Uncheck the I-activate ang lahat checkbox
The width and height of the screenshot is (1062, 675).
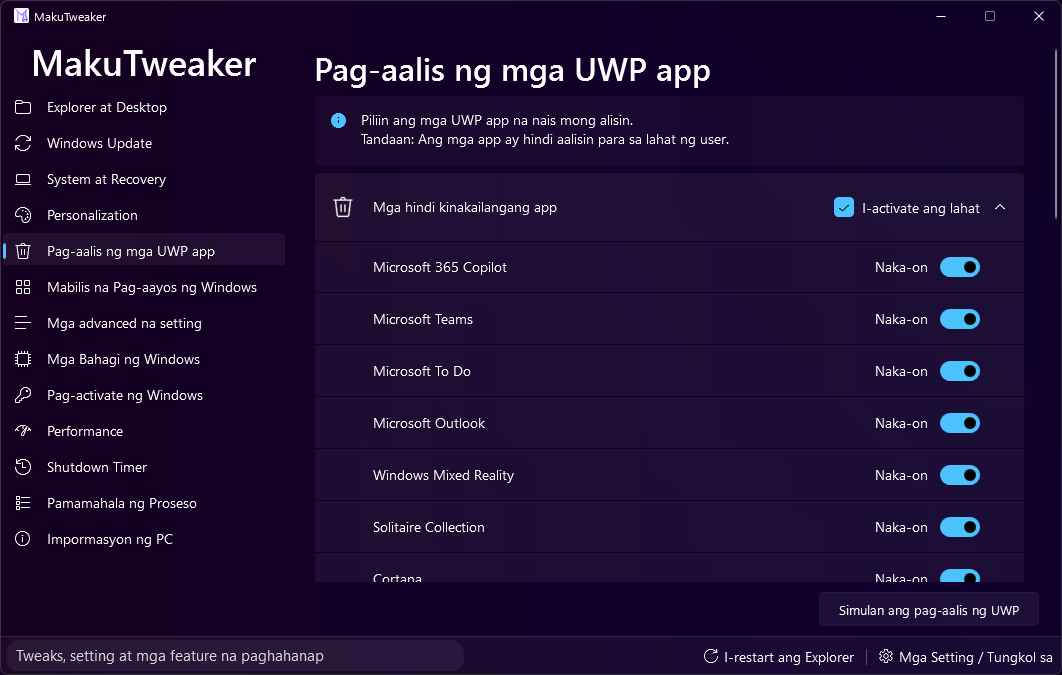coord(844,208)
